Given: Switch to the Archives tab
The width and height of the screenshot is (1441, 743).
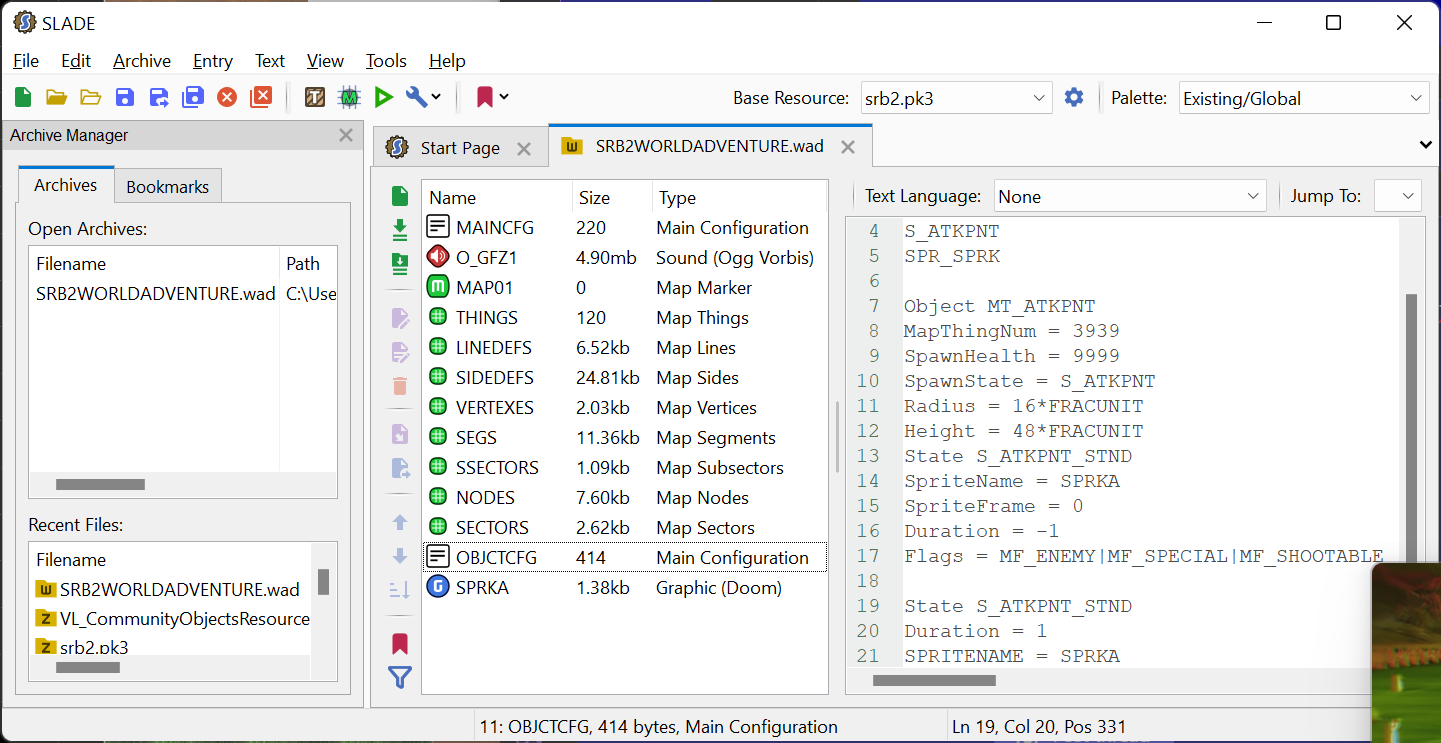Looking at the screenshot, I should point(66,185).
